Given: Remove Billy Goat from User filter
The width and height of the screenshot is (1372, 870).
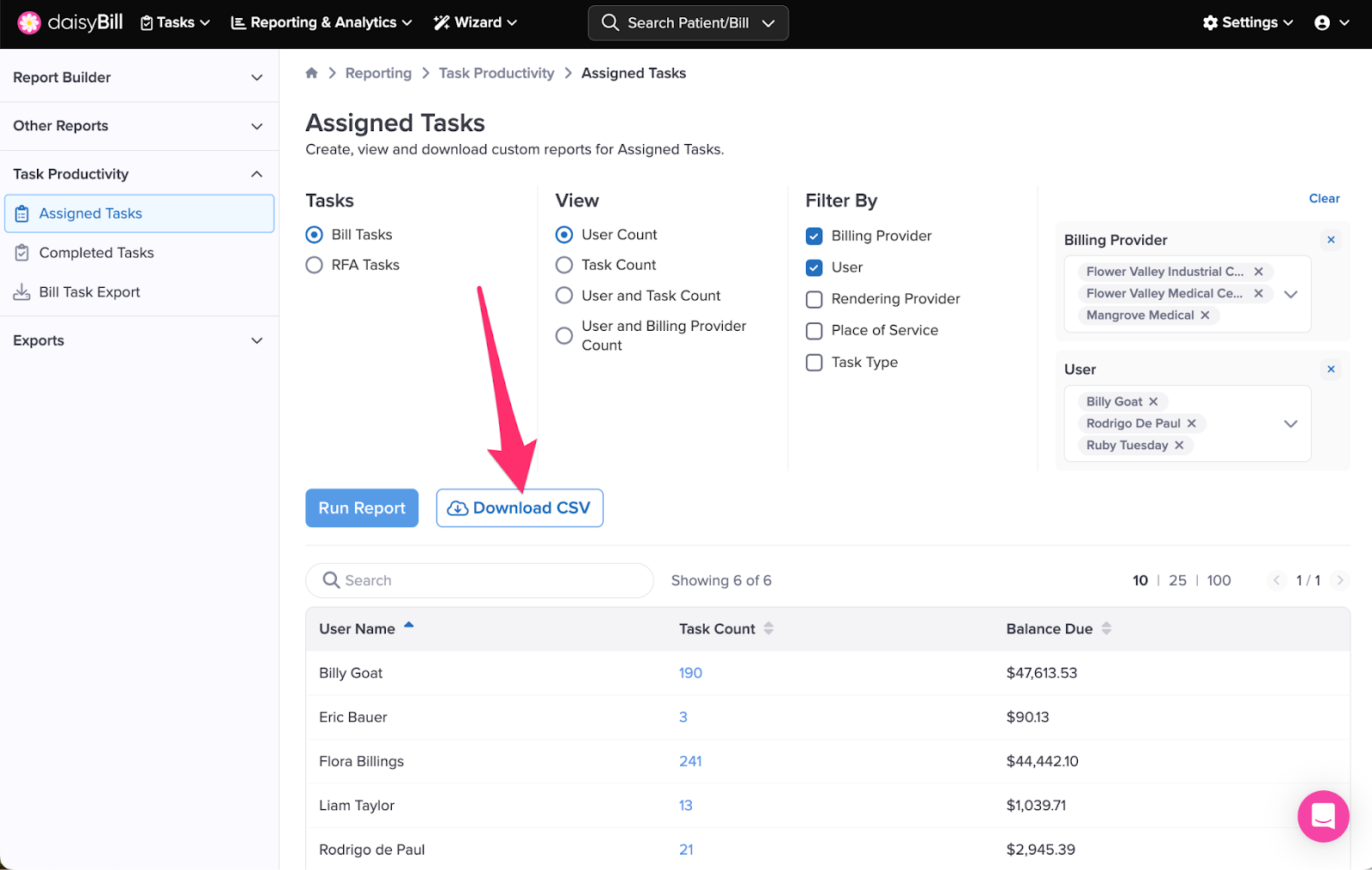Looking at the screenshot, I should click(1153, 402).
